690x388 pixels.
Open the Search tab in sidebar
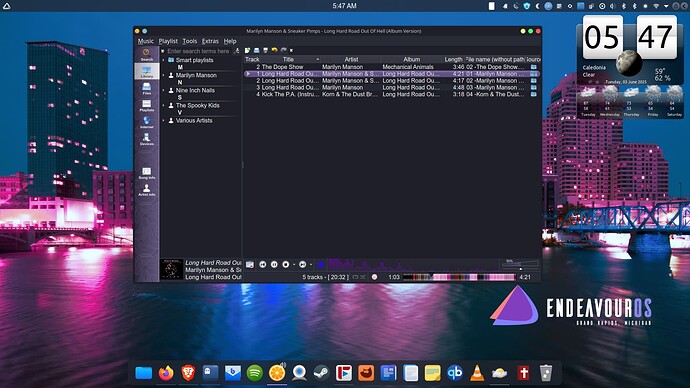[147, 55]
